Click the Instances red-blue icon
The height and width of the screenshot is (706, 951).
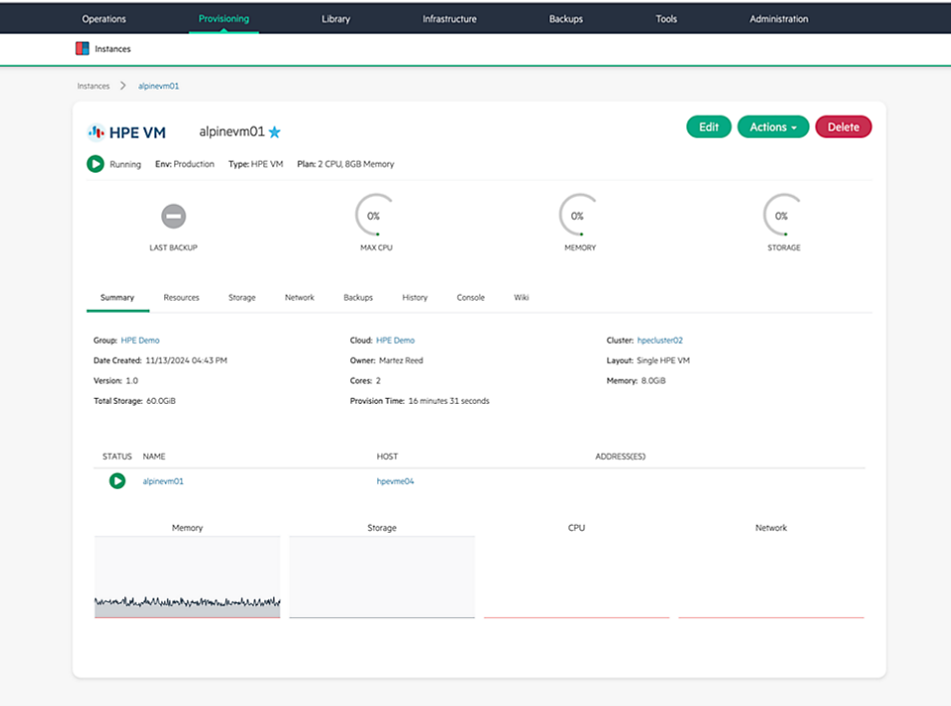click(82, 49)
